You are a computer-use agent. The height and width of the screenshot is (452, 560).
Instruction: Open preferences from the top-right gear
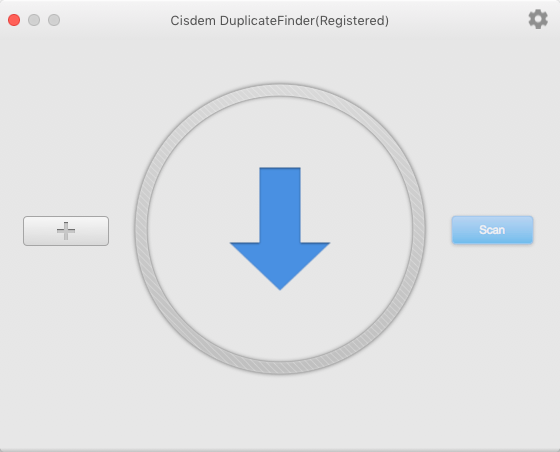538,19
